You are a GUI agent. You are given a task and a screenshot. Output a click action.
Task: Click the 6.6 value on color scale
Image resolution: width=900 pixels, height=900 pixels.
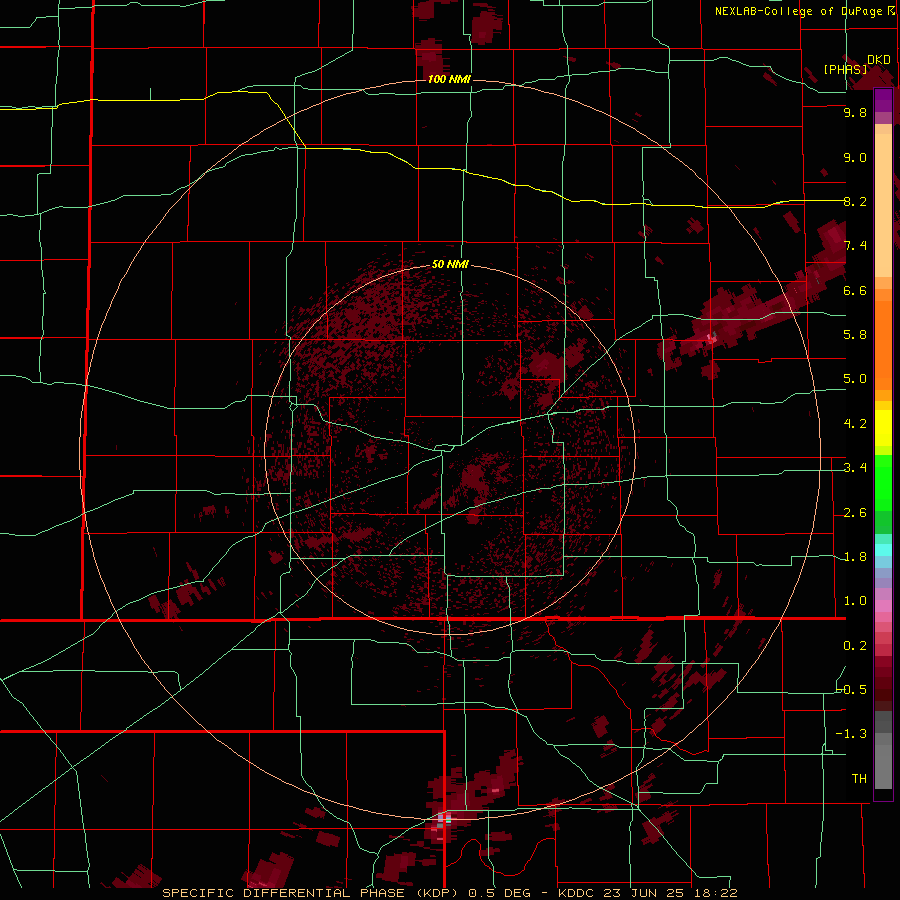(x=855, y=290)
